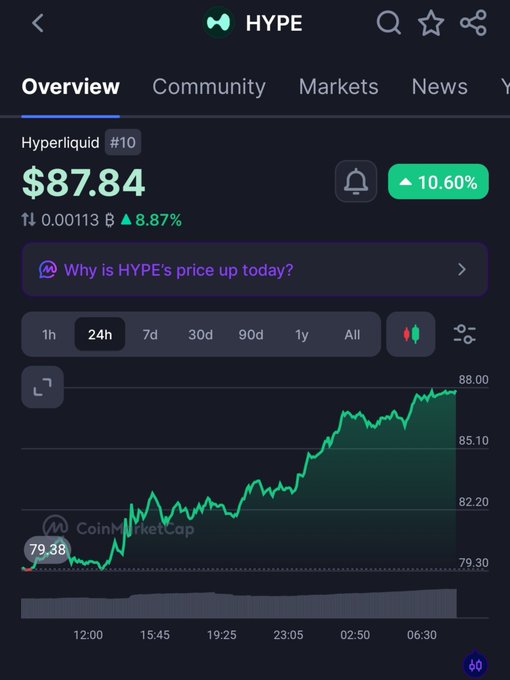510x680 pixels.
Task: Tap the #10 rank badge
Action: pos(123,142)
